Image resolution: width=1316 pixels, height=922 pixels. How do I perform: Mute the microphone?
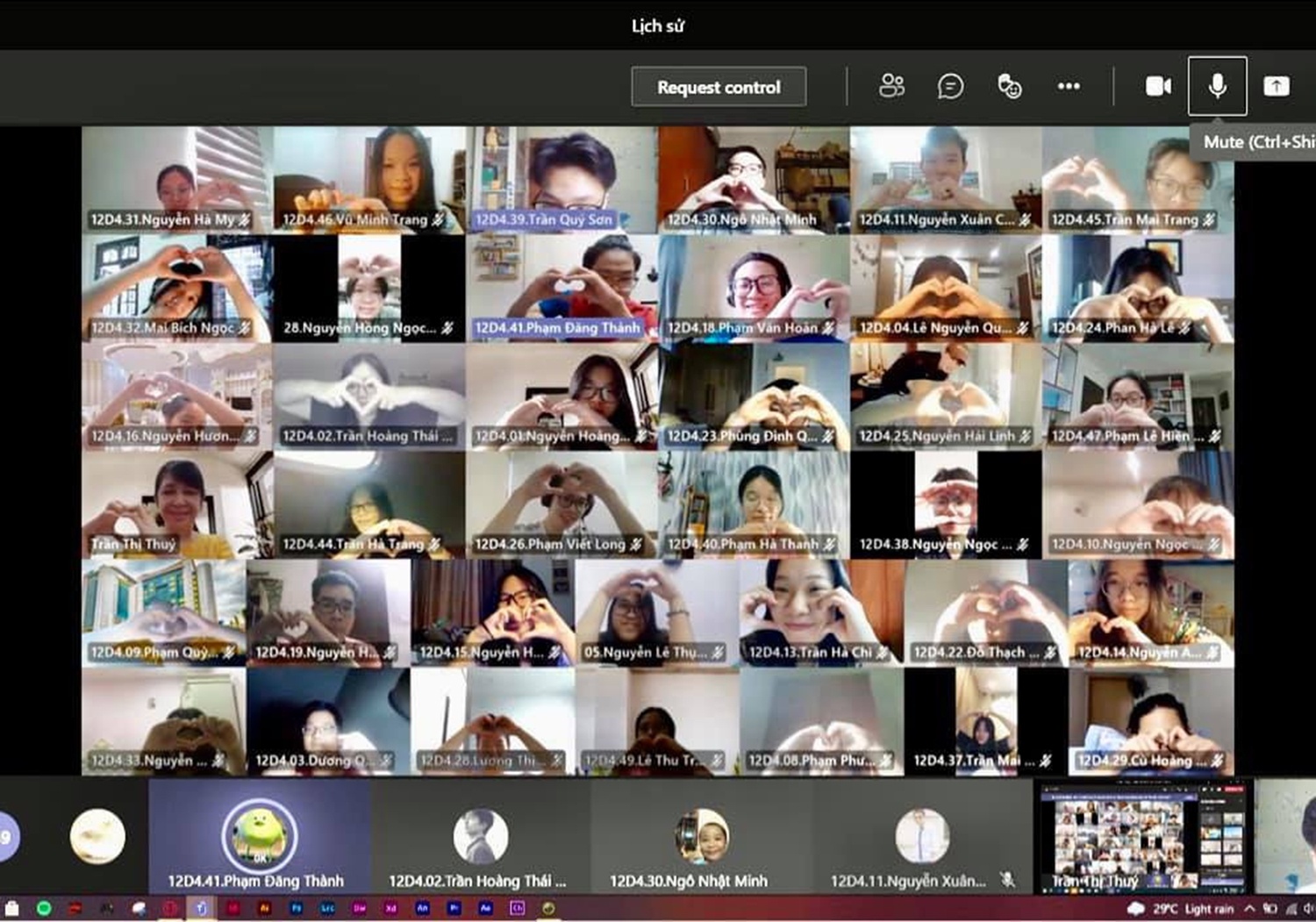click(1217, 86)
